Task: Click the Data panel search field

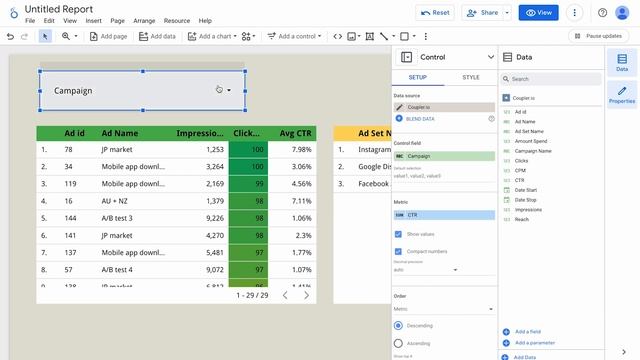Action: click(x=551, y=79)
